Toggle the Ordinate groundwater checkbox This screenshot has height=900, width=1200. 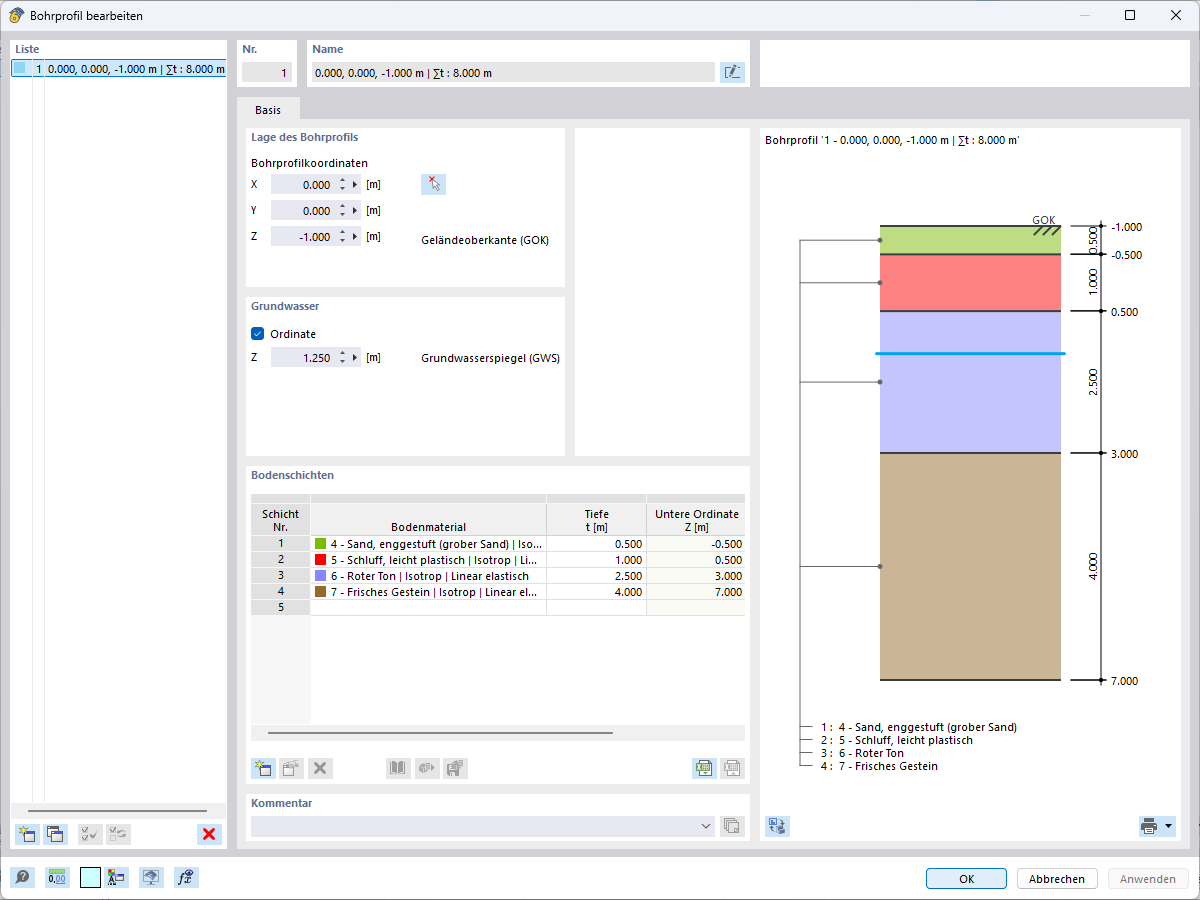(258, 334)
